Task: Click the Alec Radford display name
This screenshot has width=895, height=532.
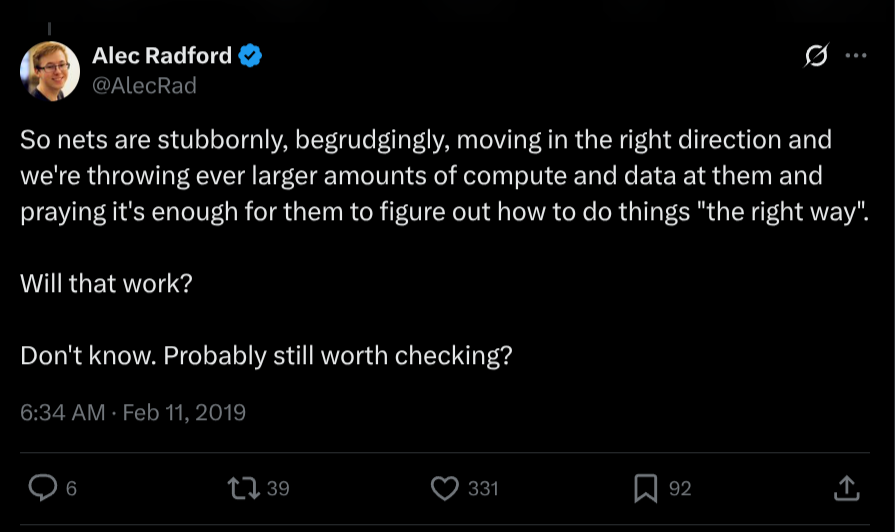Action: pyautogui.click(x=163, y=56)
